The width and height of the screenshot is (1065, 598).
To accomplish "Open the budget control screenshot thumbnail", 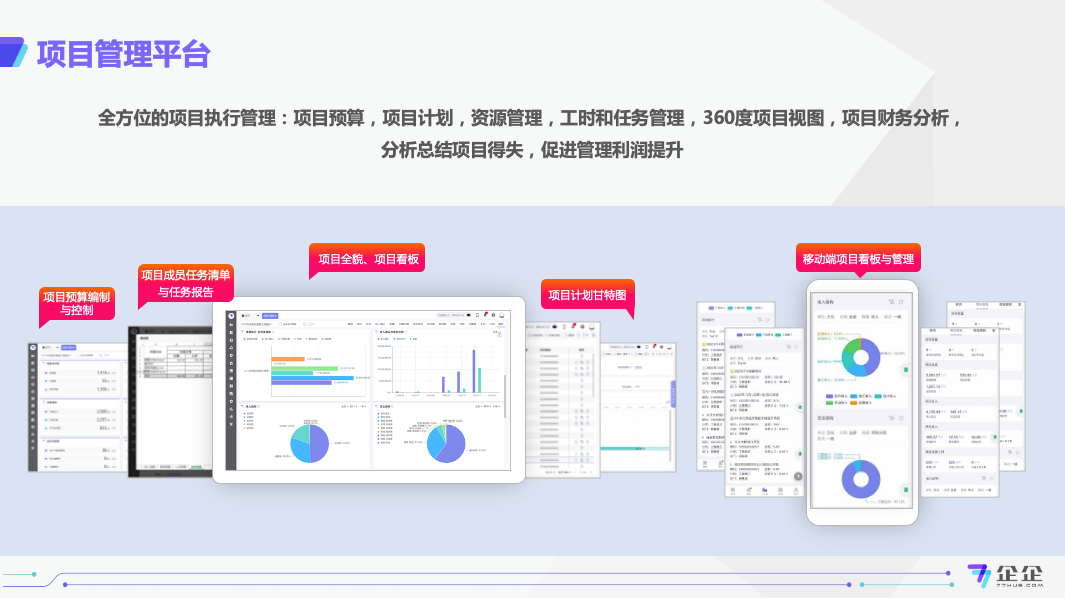I will (x=75, y=407).
